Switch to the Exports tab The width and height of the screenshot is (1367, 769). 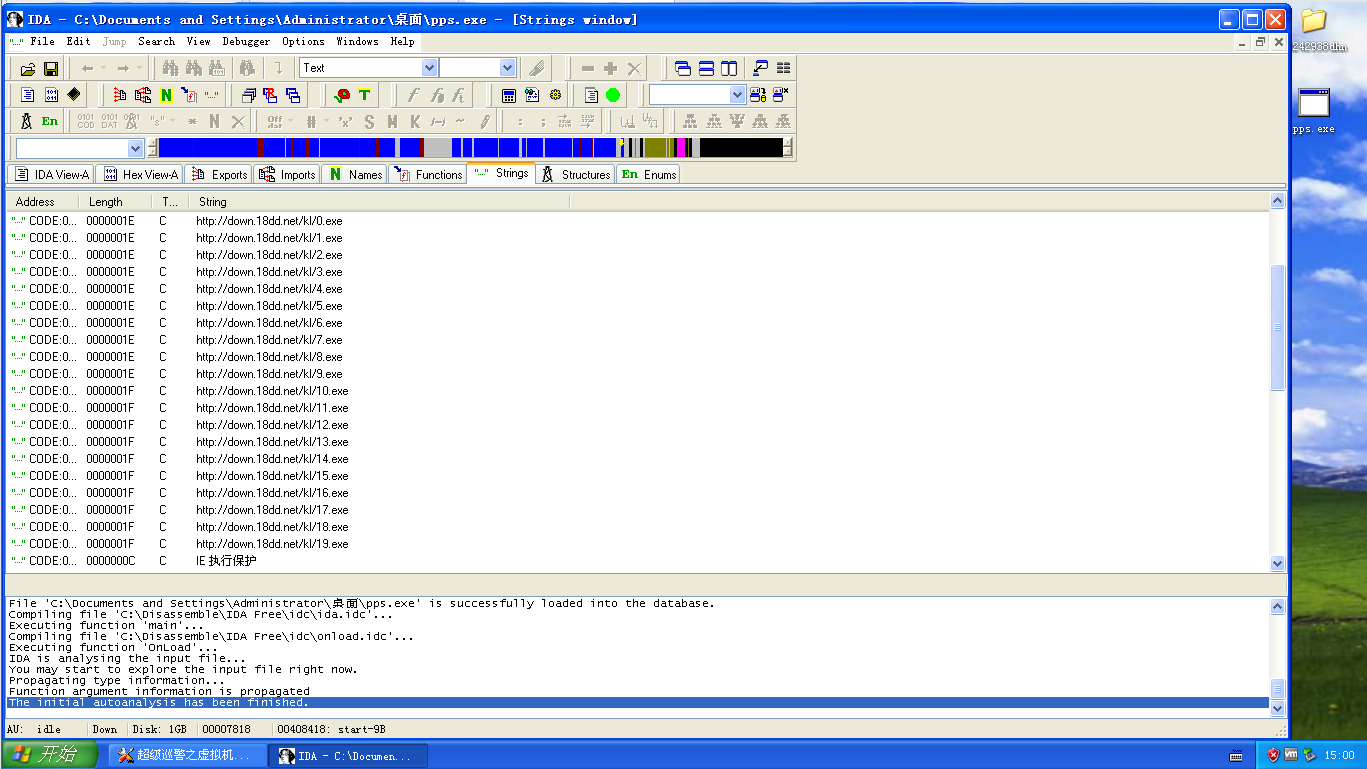218,174
